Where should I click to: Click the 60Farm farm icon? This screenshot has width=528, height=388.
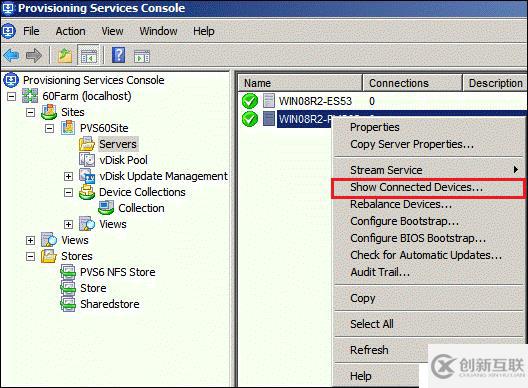point(30,96)
